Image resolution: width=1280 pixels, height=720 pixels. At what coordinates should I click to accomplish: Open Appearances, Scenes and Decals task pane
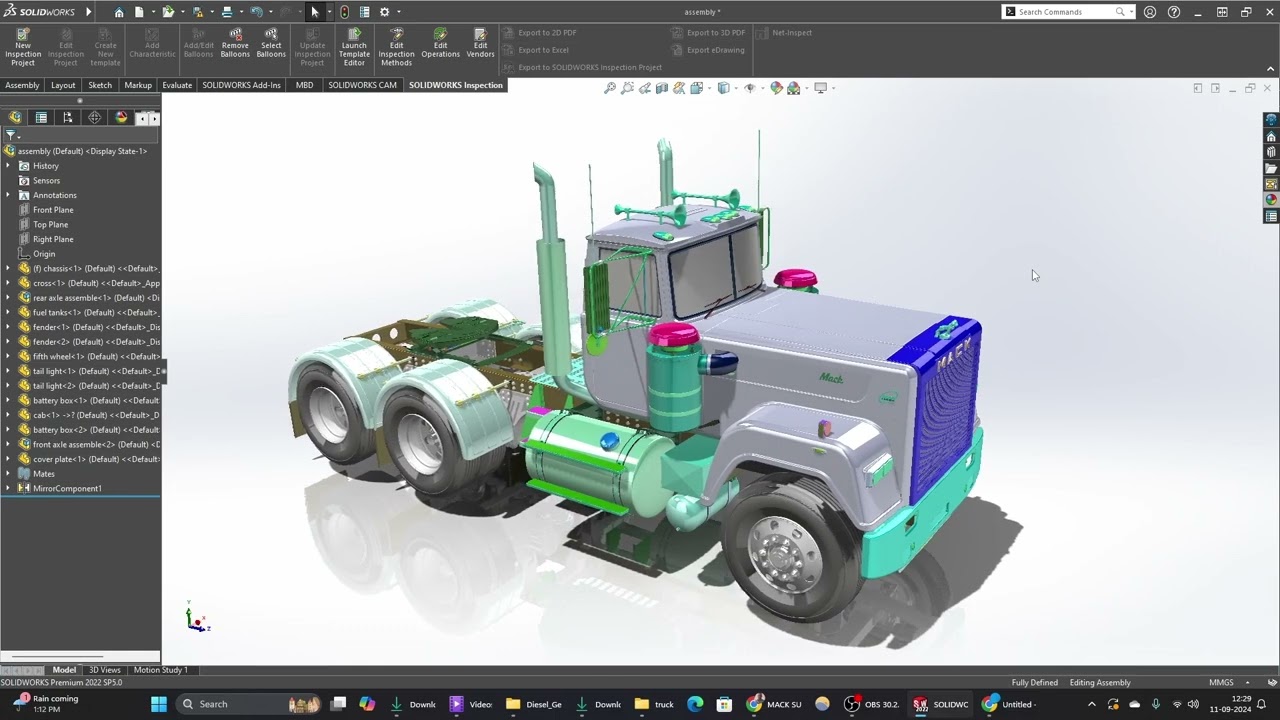pyautogui.click(x=1271, y=200)
